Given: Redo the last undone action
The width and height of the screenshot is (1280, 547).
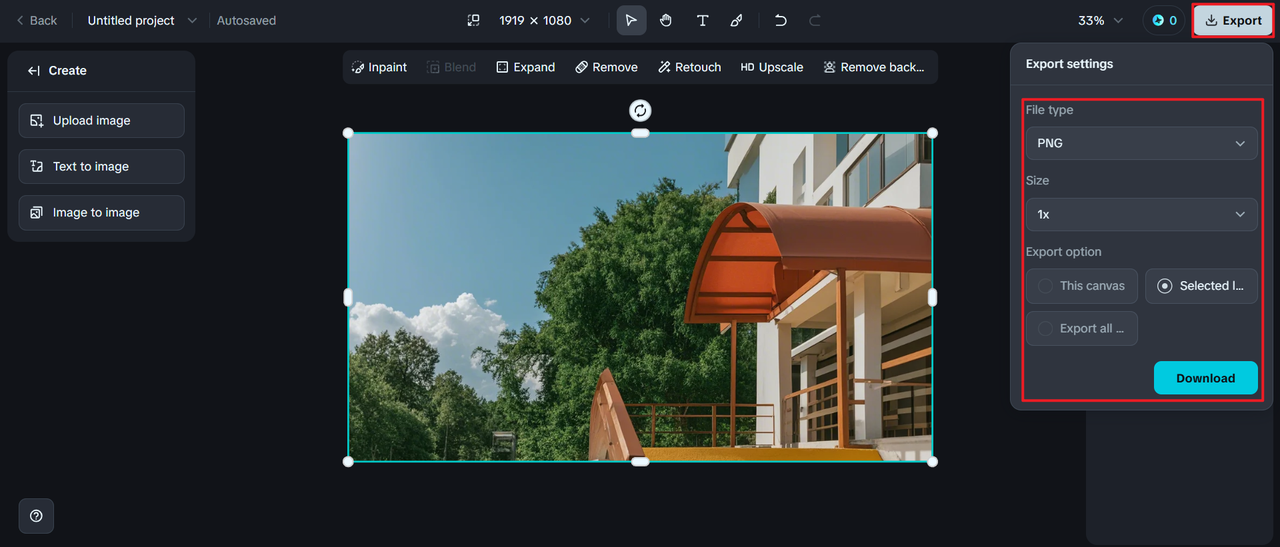Looking at the screenshot, I should 815,20.
